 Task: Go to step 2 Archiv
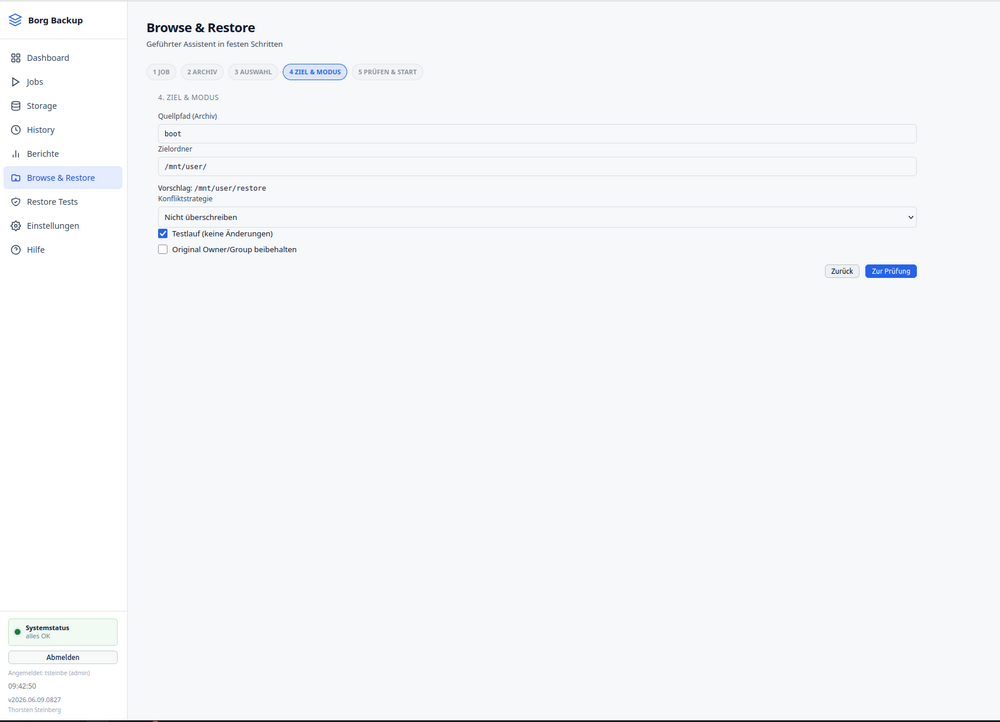pos(202,72)
